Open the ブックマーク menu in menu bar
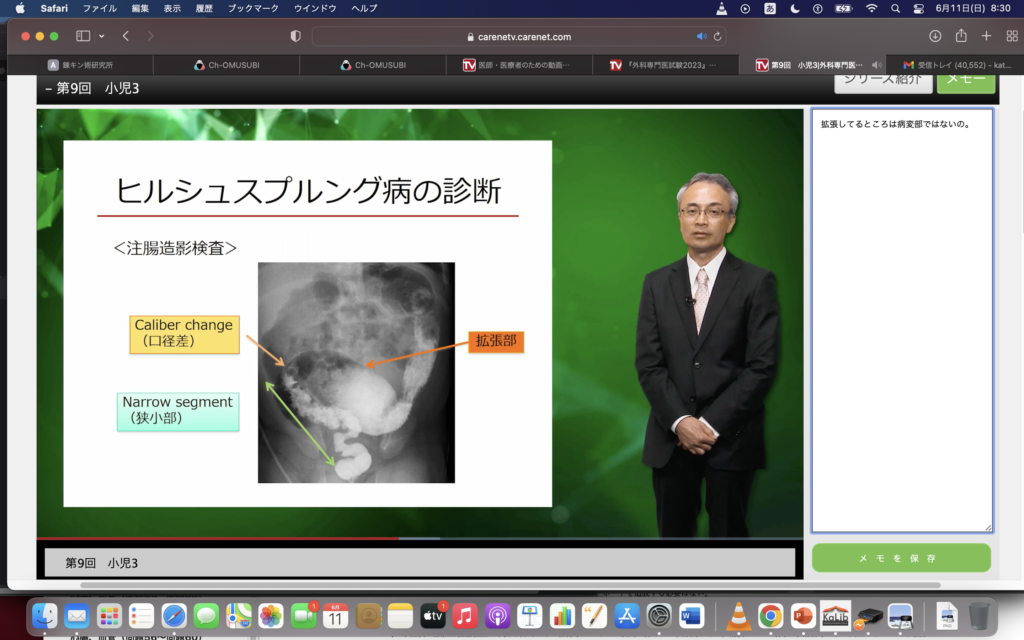The height and width of the screenshot is (640, 1024). pos(253,8)
